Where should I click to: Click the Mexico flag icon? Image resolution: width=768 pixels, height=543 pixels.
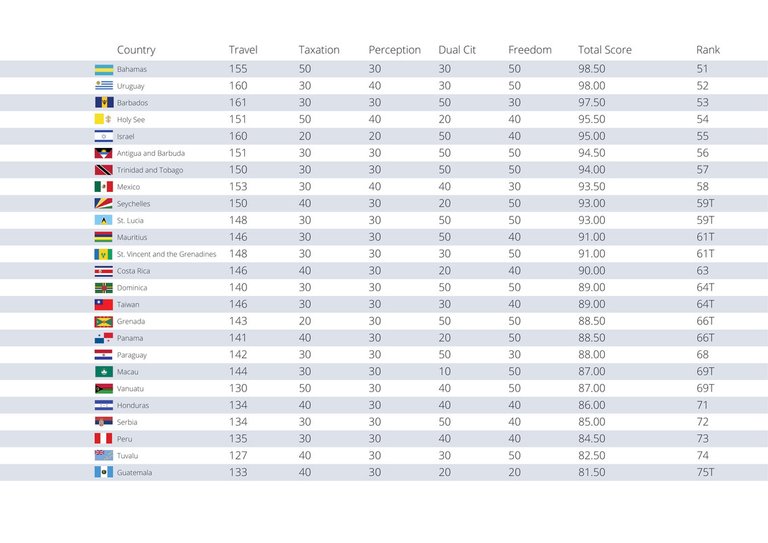point(103,187)
